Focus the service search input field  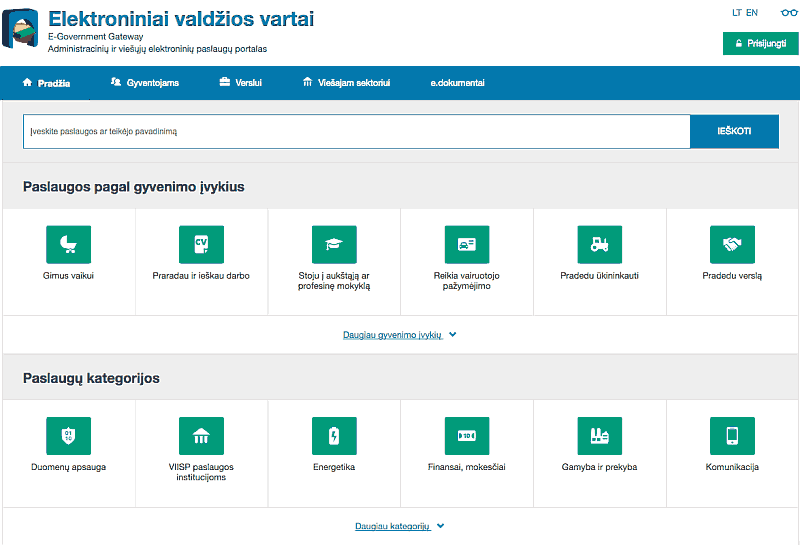[357, 131]
